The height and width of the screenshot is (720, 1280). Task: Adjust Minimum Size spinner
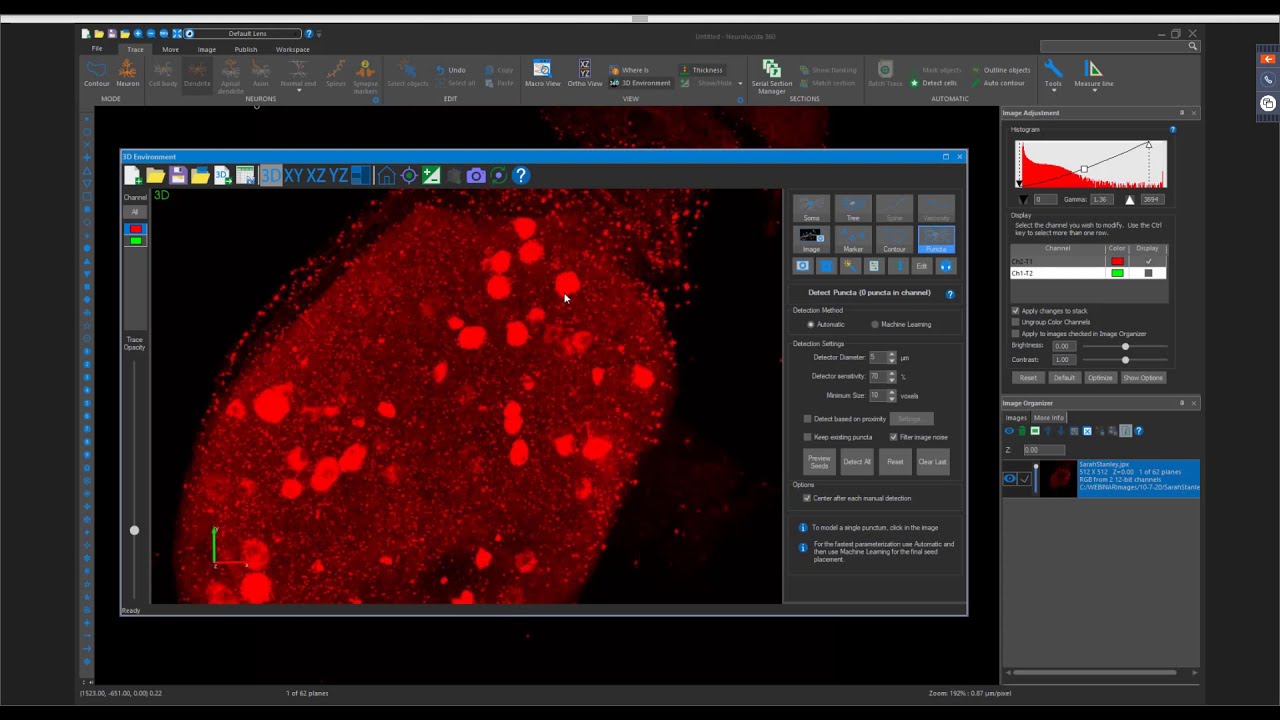coord(892,395)
